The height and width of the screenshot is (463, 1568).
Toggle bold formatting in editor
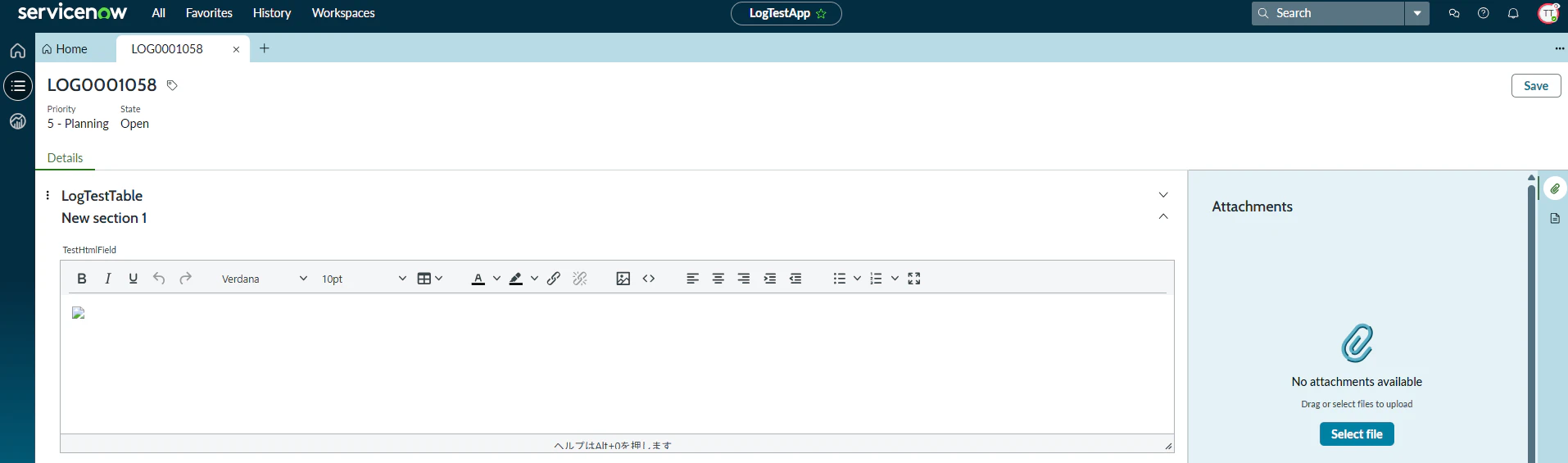pos(82,279)
